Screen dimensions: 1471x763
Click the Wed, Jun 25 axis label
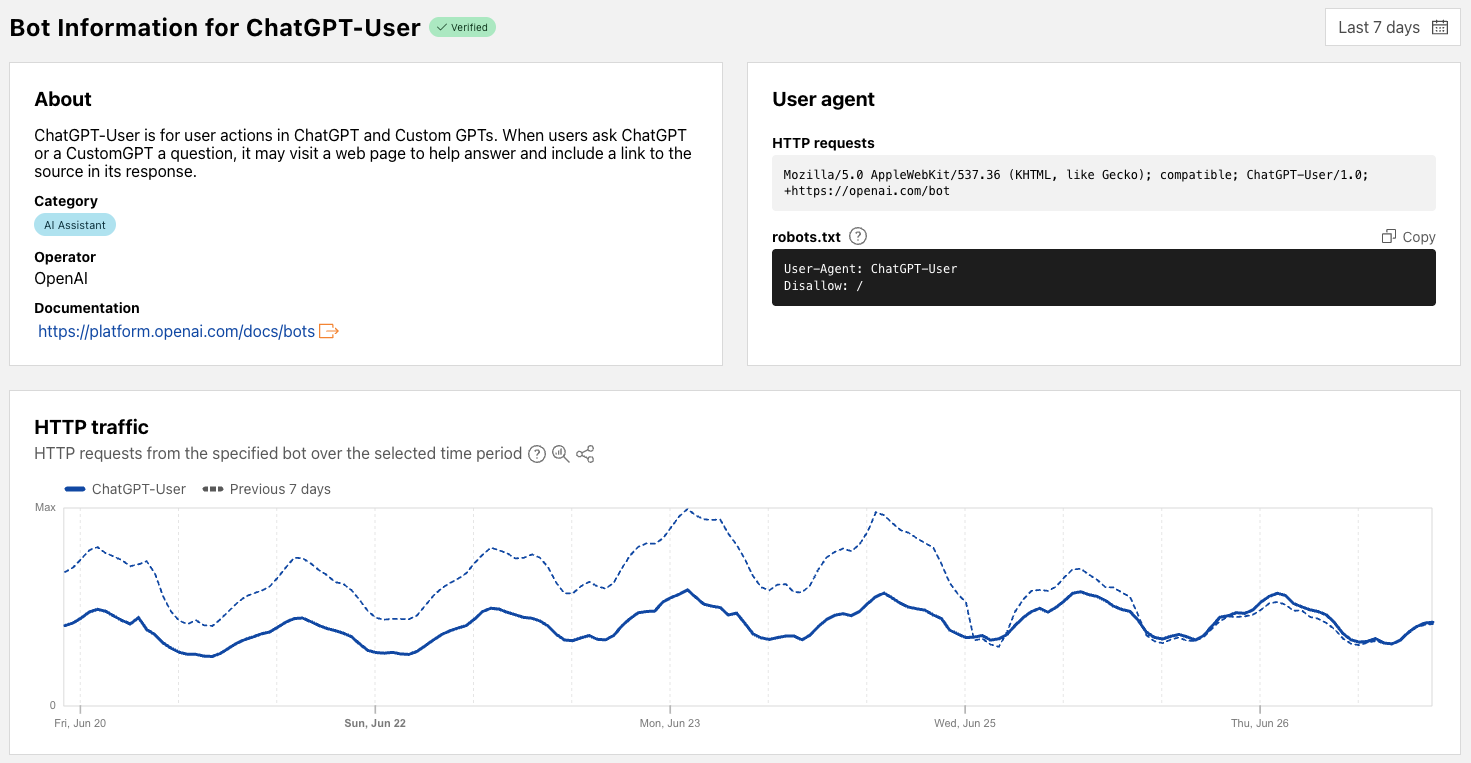[x=965, y=723]
